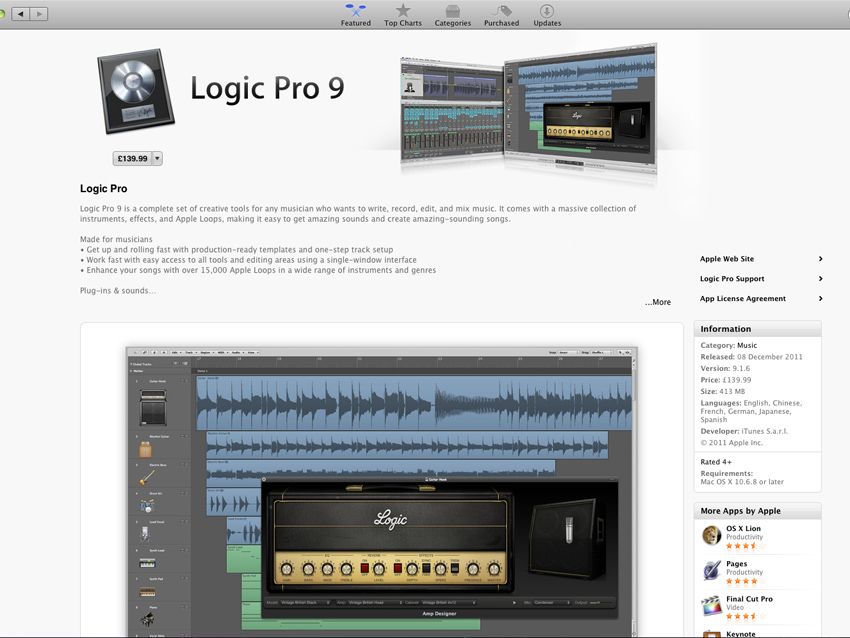
Task: Click the Logic Pro heading above description
Action: (104, 189)
